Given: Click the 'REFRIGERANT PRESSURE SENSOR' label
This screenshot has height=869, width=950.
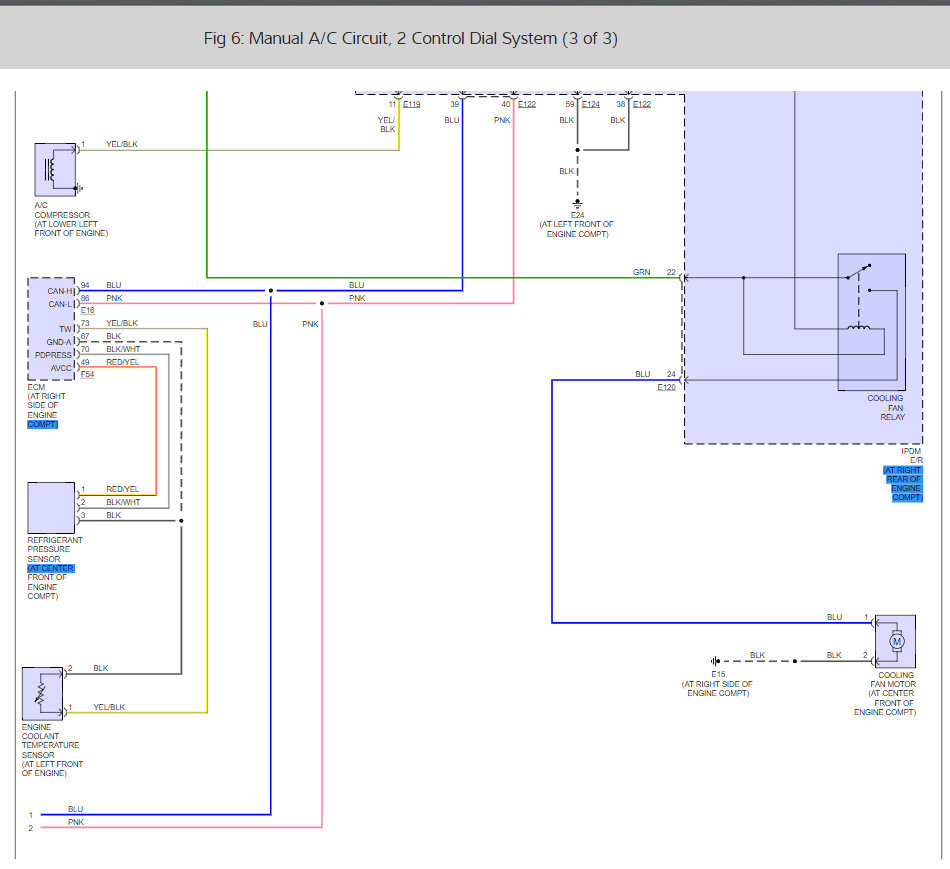Looking at the screenshot, I should (55, 550).
